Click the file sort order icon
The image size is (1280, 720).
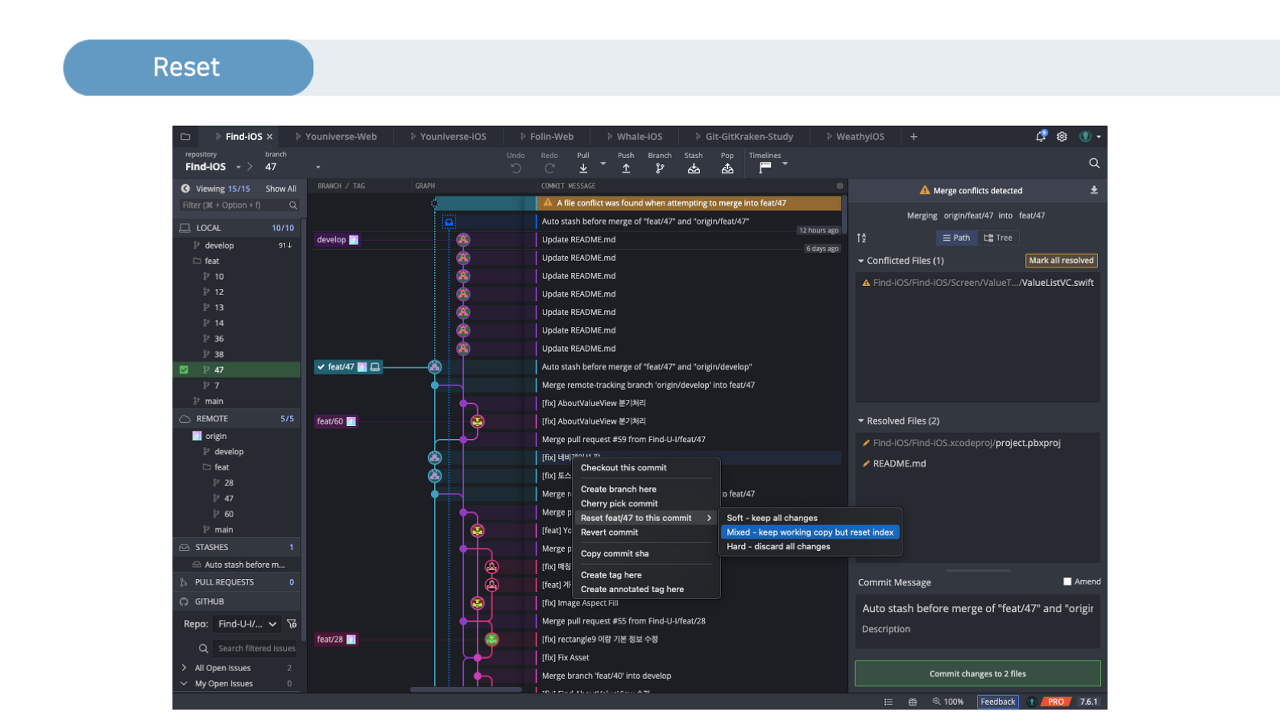[x=862, y=238]
